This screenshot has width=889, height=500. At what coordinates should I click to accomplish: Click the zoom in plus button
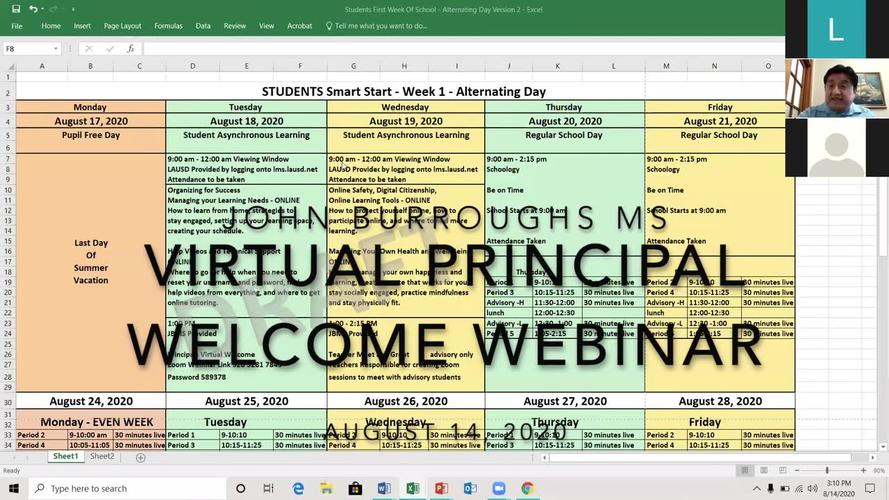863,470
